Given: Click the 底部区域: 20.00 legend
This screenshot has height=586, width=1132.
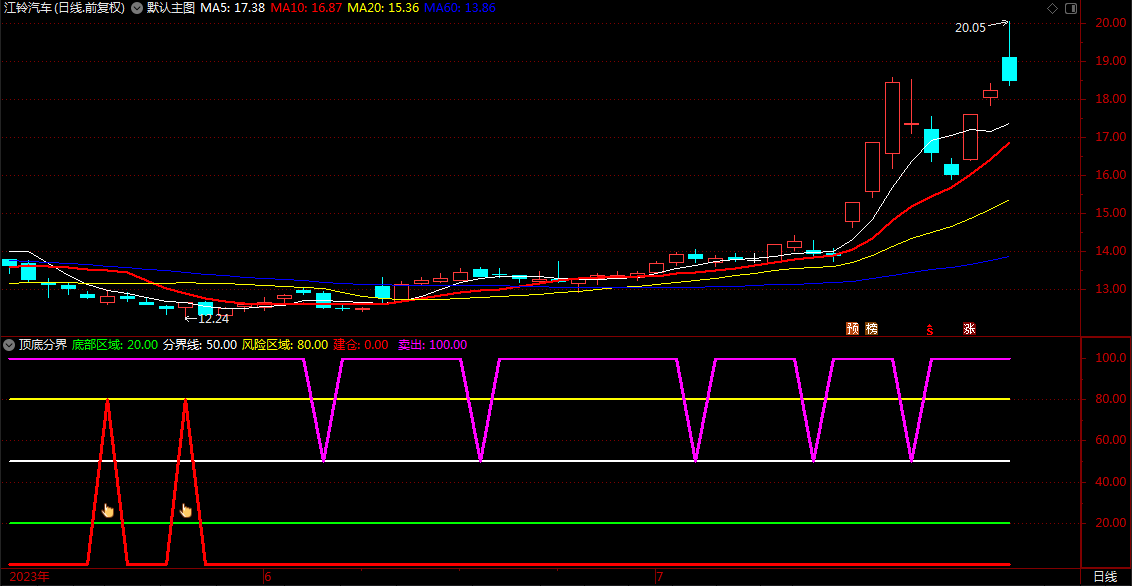Looking at the screenshot, I should click(116, 345).
